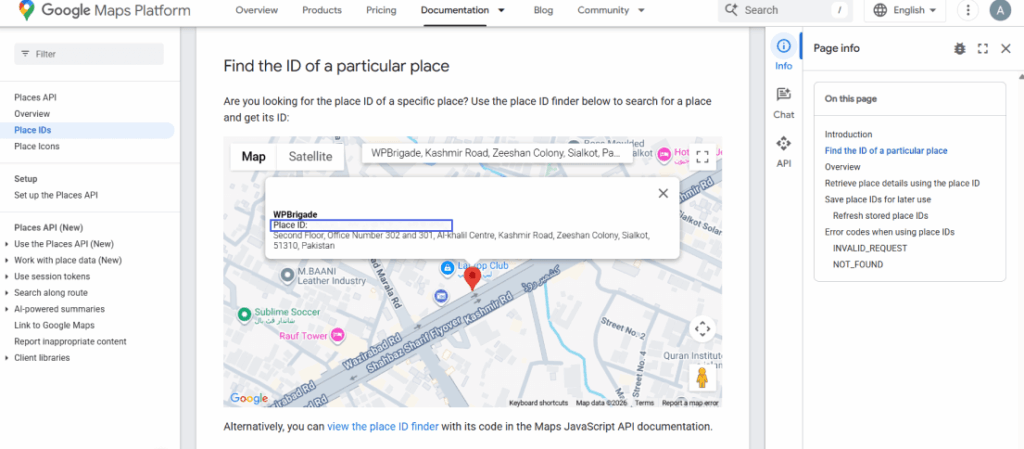The image size is (1024, 449).
Task: Close the WPBrigade info window
Action: click(663, 193)
